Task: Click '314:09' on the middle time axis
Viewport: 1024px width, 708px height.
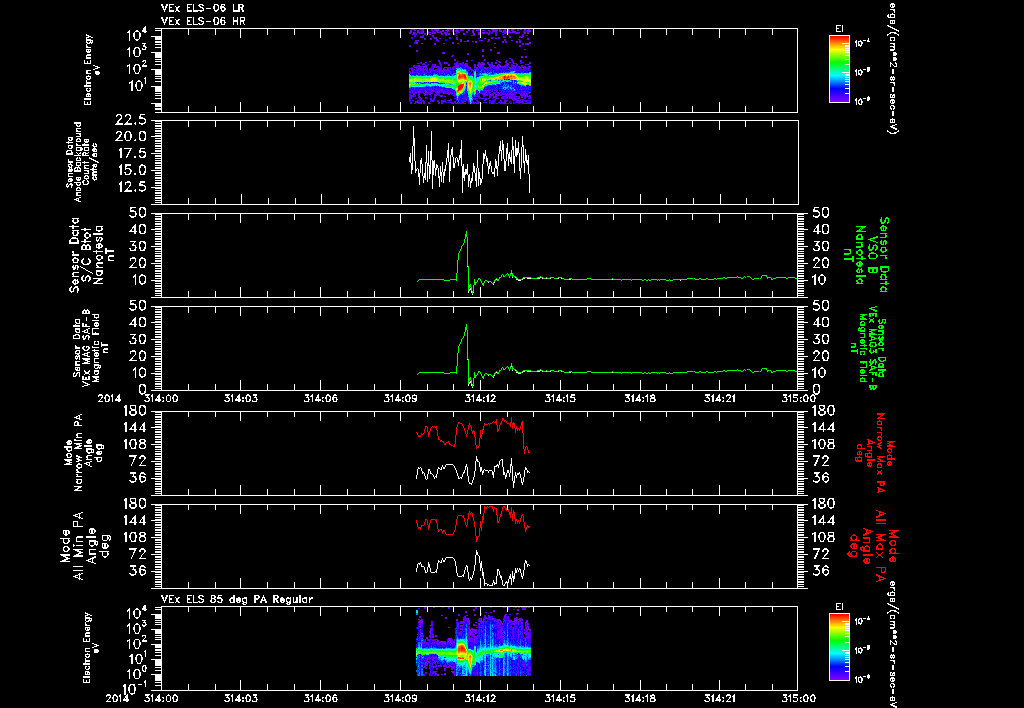Action: (x=400, y=398)
